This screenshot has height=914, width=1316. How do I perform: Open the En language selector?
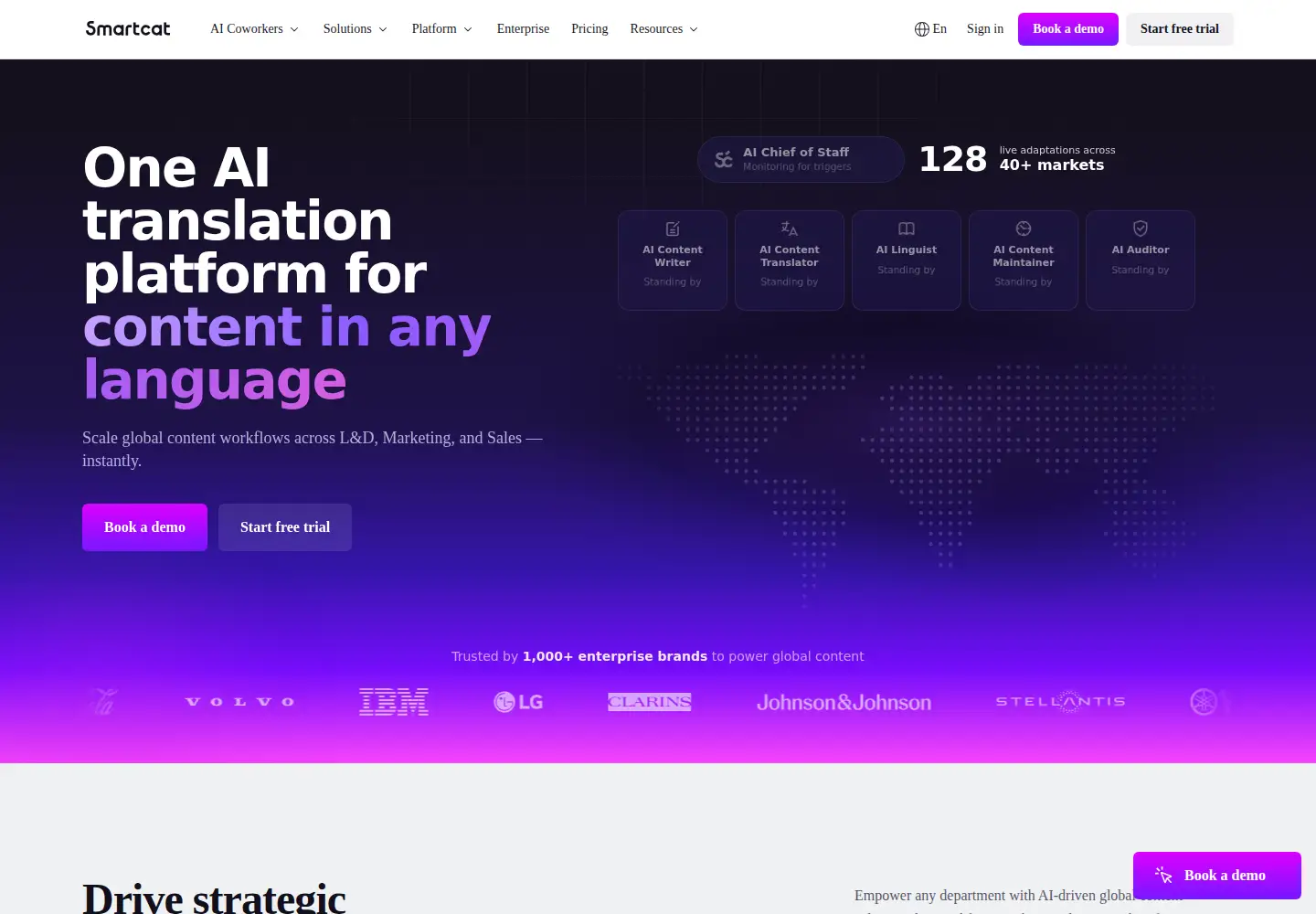(x=930, y=29)
